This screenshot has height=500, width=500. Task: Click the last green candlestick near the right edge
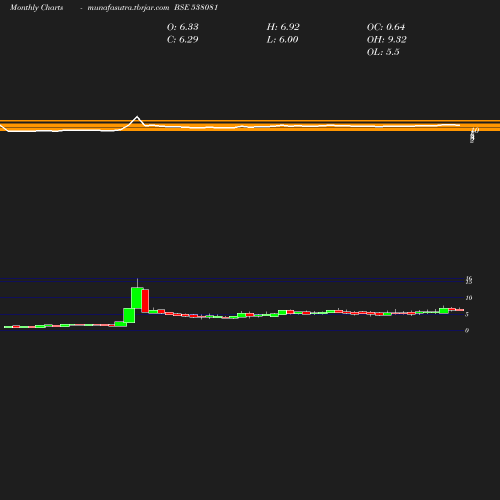(444, 311)
